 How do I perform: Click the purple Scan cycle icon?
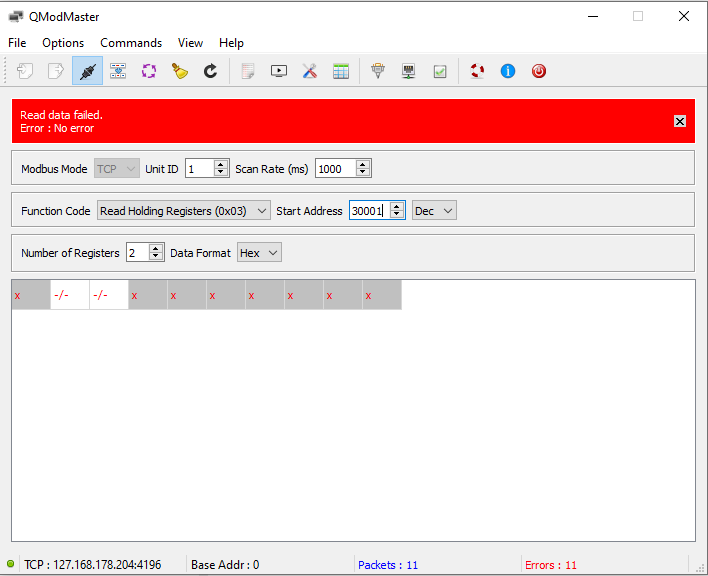click(x=149, y=71)
